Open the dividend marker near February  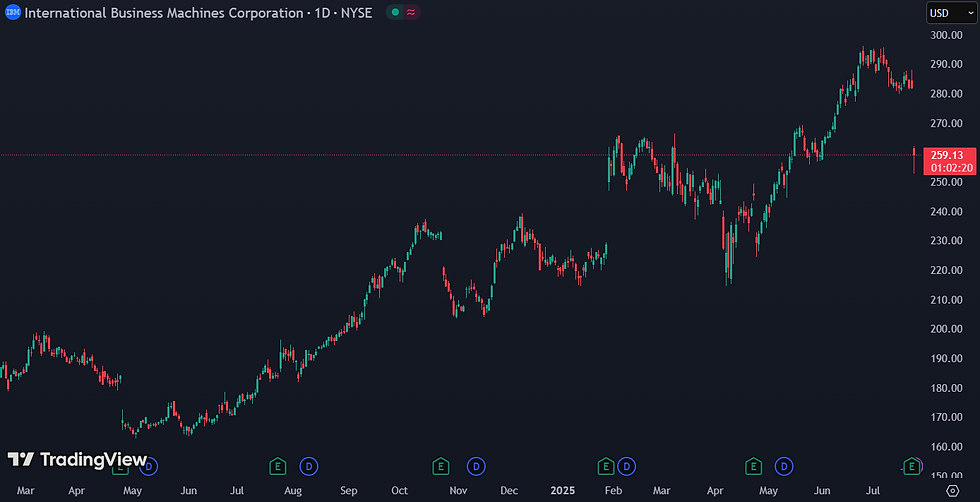[x=627, y=466]
